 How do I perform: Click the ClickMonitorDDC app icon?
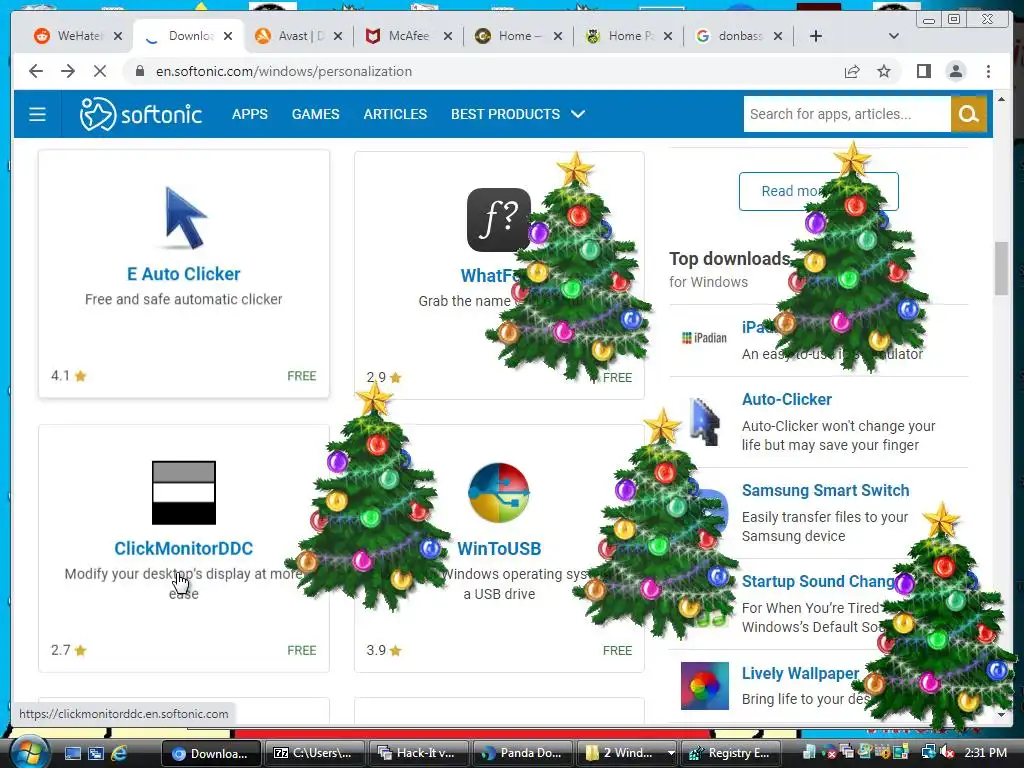click(x=184, y=492)
